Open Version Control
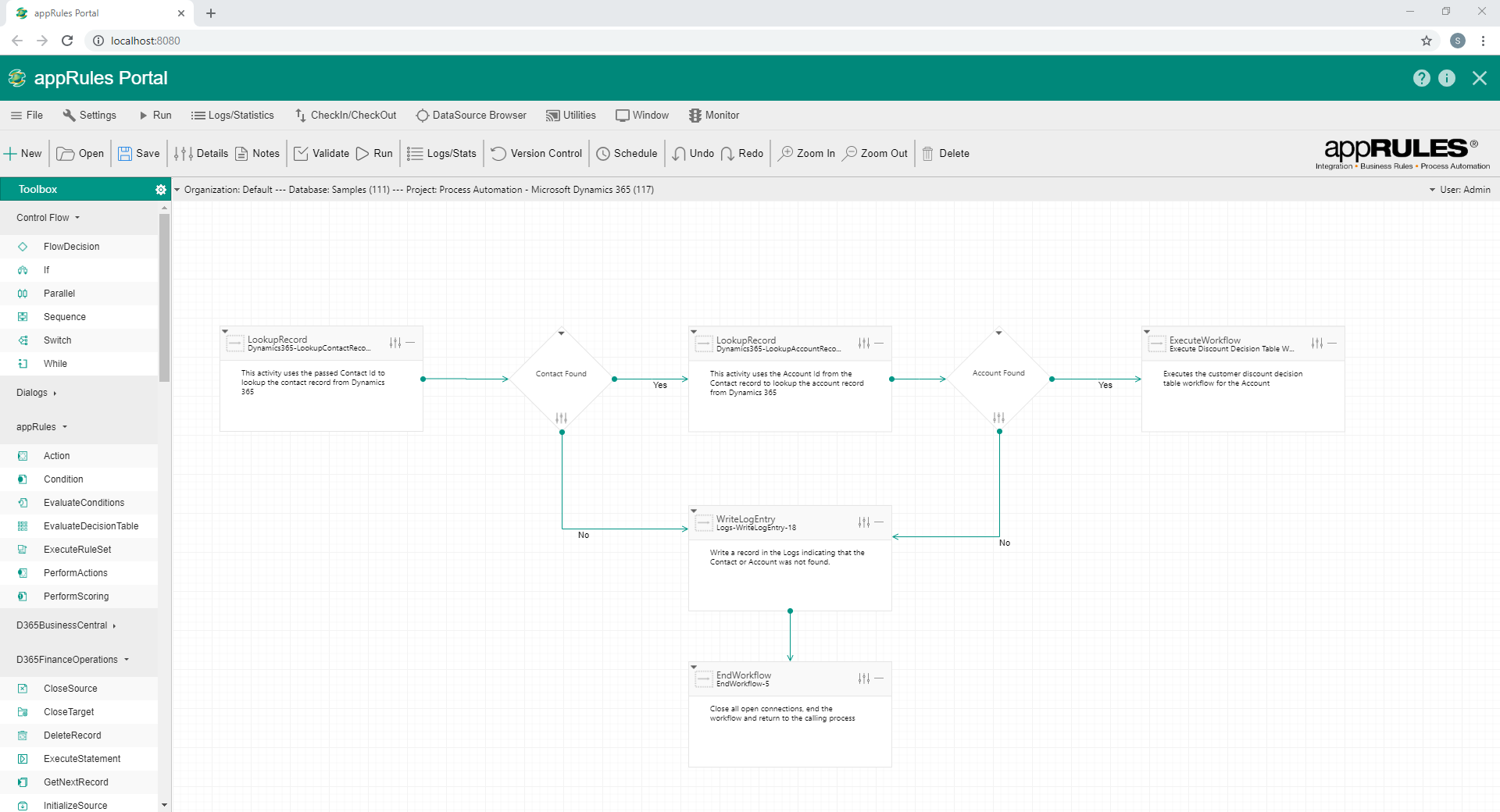 click(x=536, y=153)
